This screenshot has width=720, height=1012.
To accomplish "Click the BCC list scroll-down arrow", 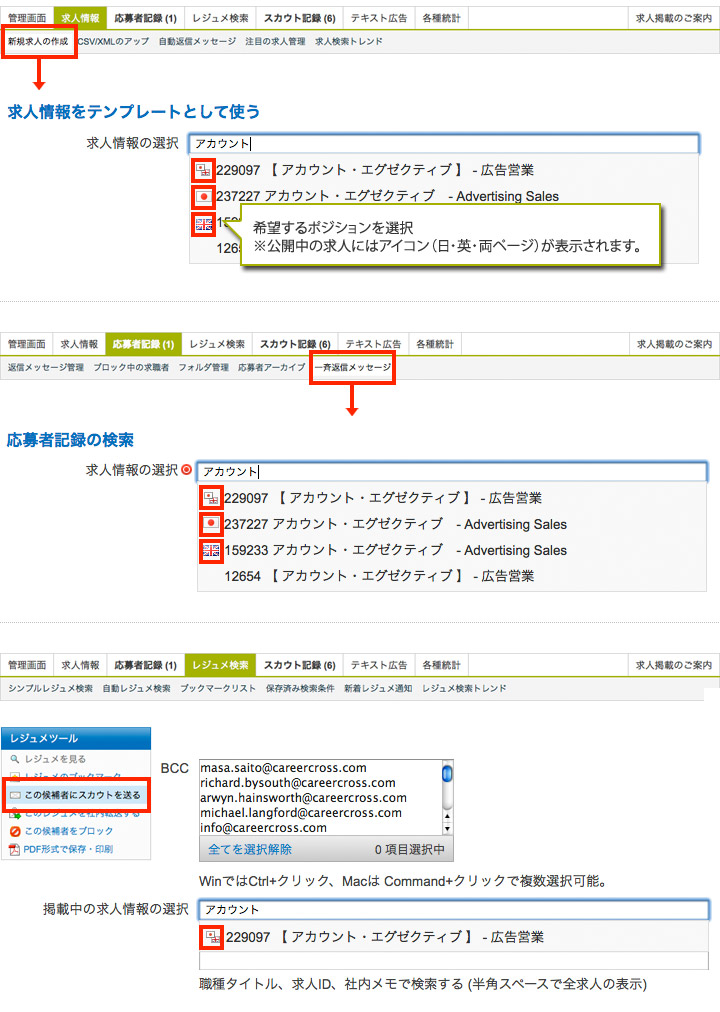I will 447,828.
